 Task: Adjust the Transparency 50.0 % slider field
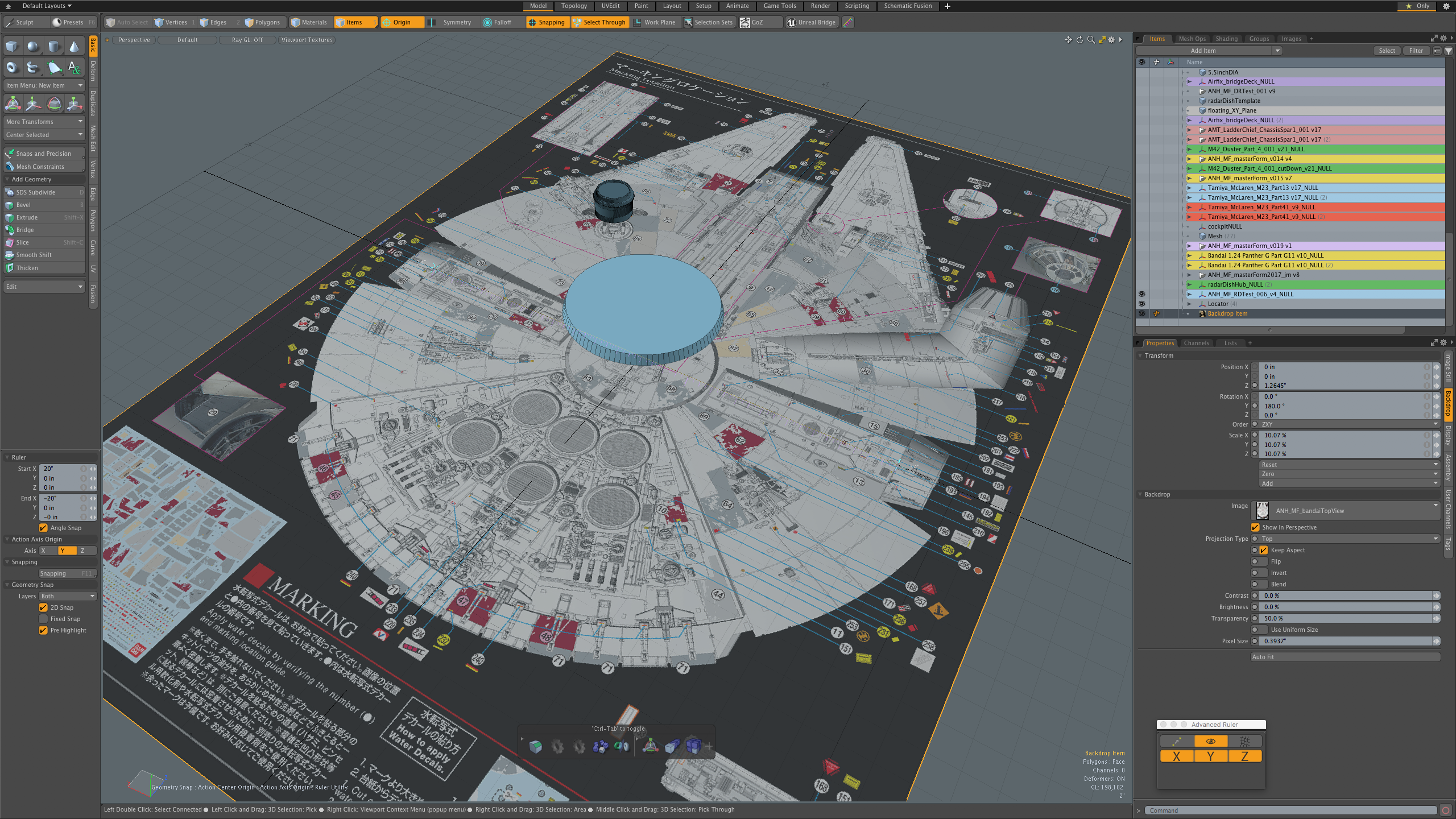[1346, 618]
